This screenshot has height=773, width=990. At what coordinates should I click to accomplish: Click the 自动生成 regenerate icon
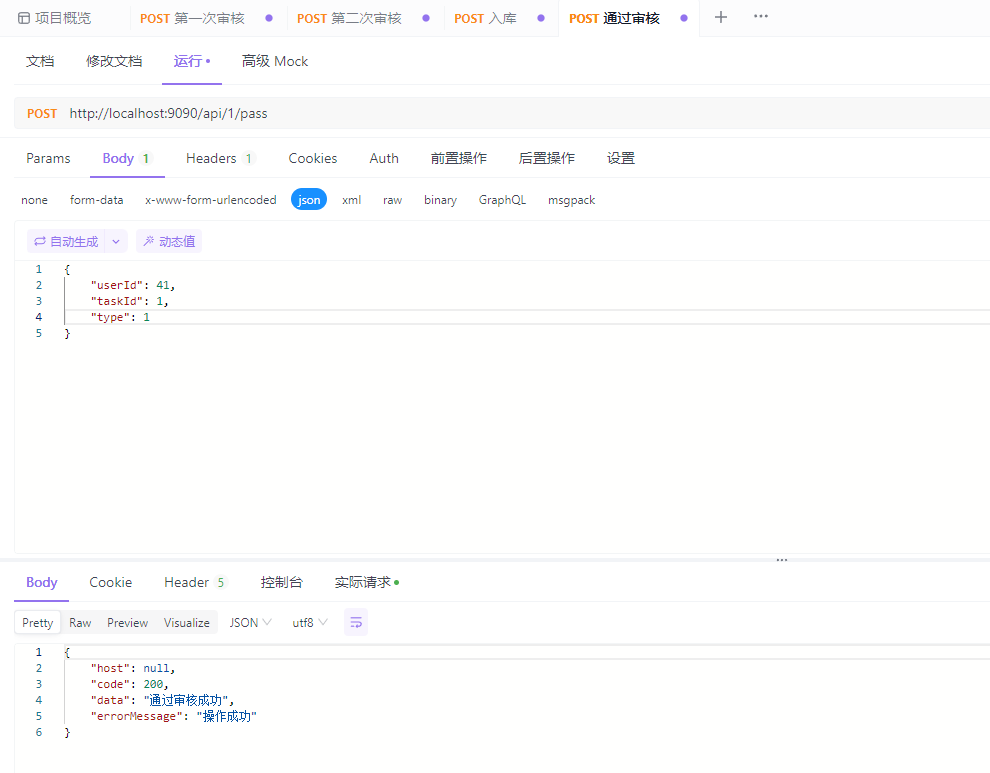pos(39,241)
